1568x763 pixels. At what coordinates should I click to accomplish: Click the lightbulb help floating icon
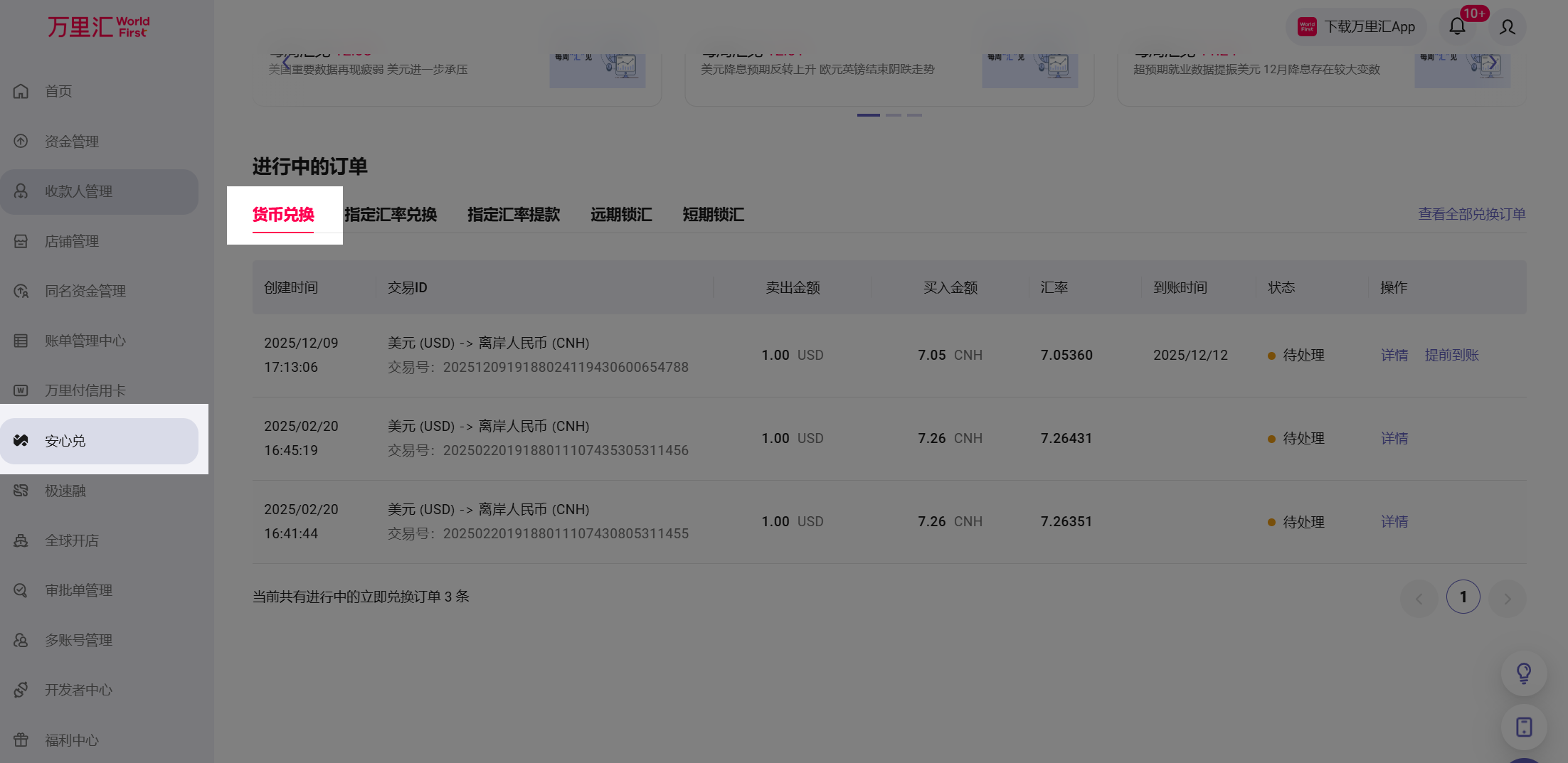pyautogui.click(x=1524, y=673)
